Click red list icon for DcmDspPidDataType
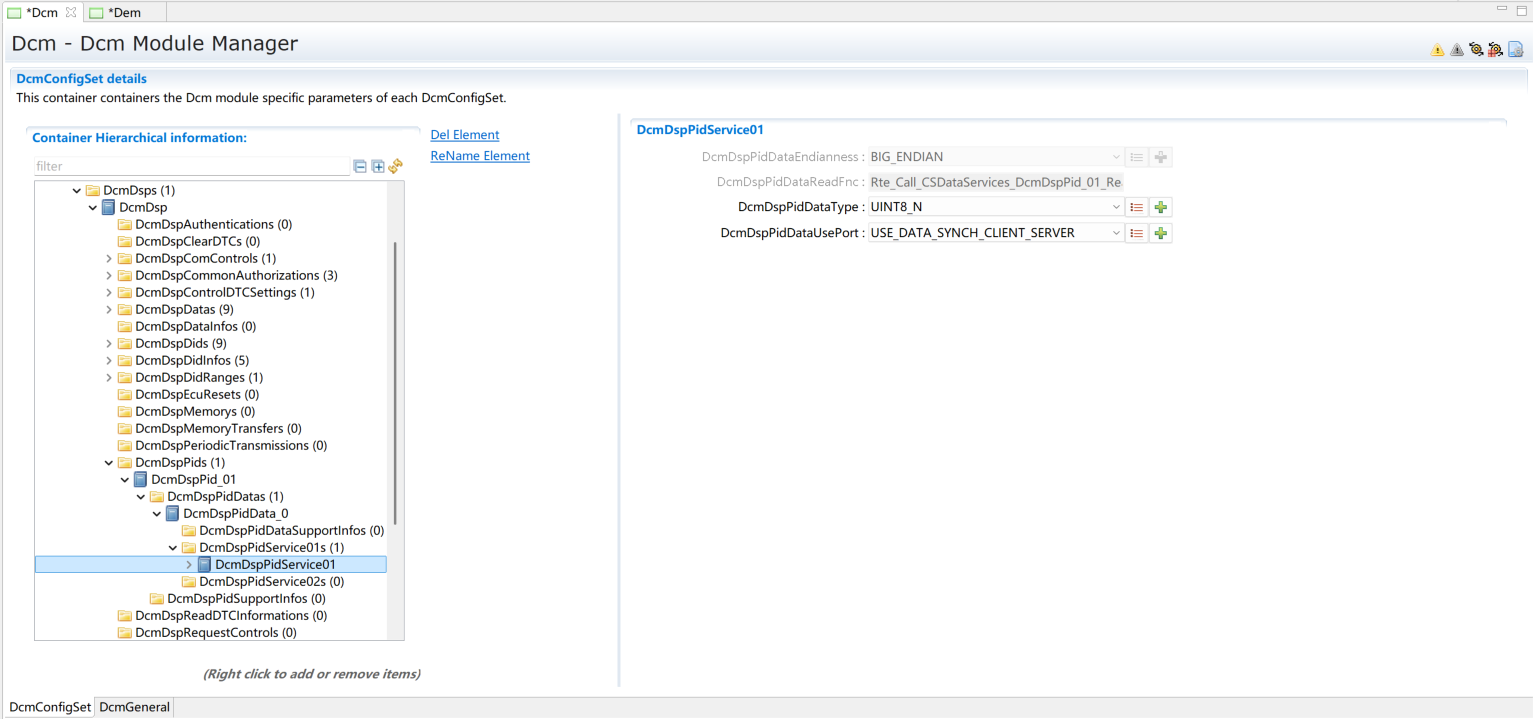The width and height of the screenshot is (1533, 719). click(1137, 207)
